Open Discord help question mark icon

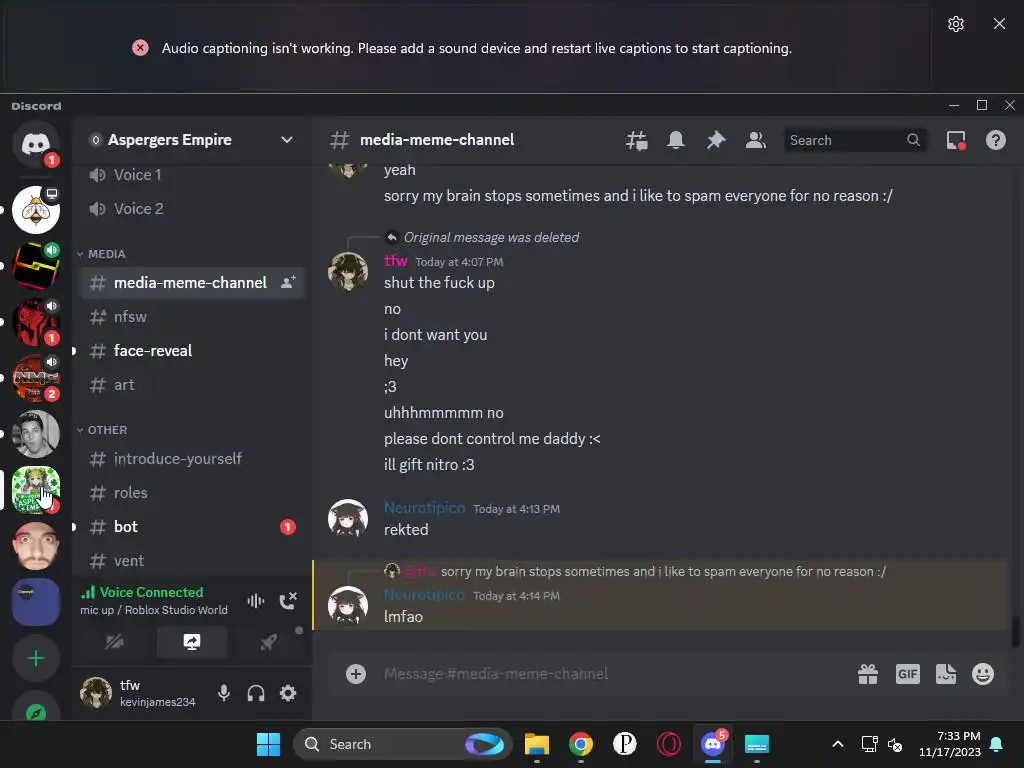[x=995, y=140]
